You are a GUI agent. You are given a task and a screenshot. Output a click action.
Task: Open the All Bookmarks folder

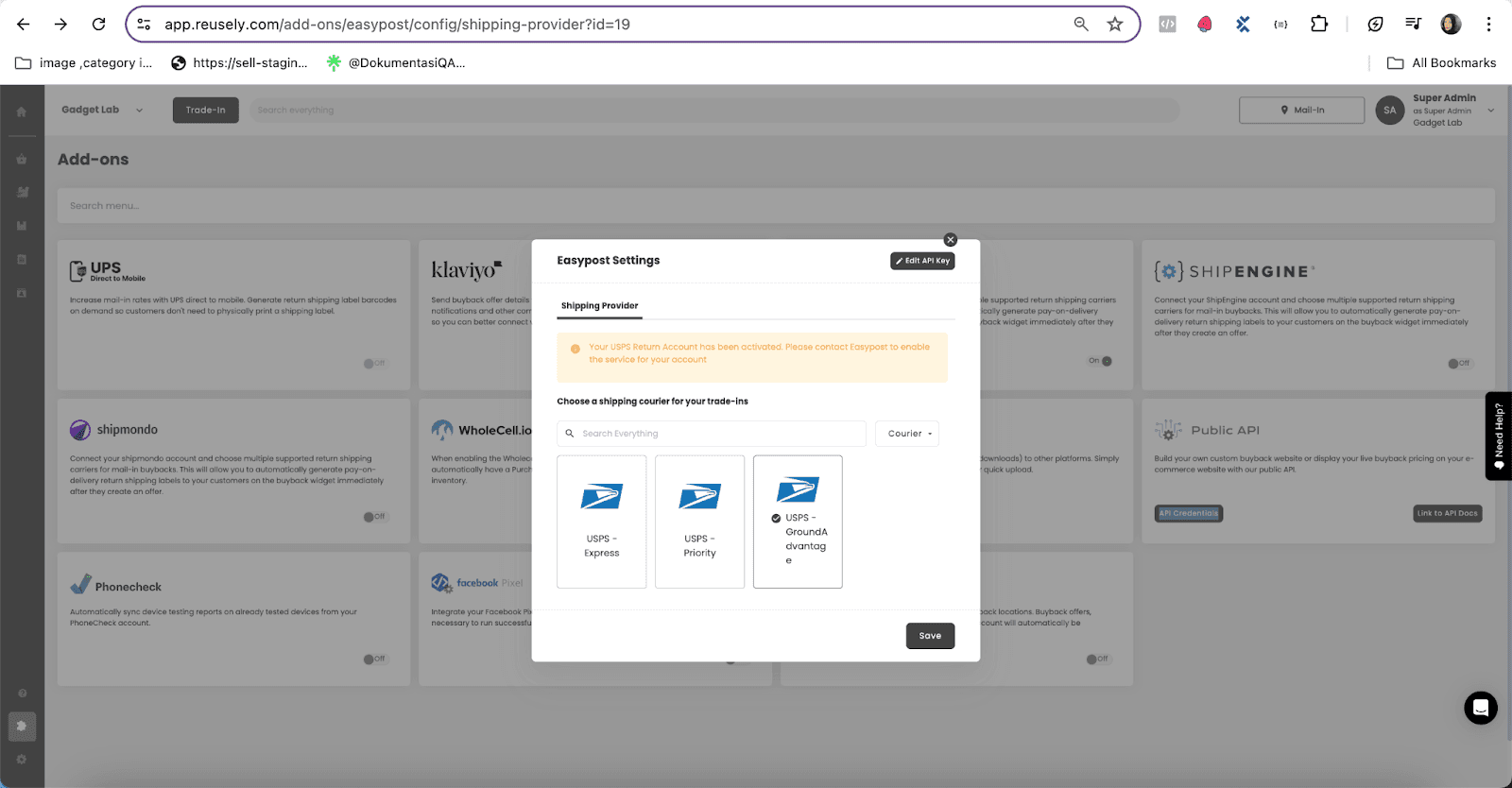1441,63
